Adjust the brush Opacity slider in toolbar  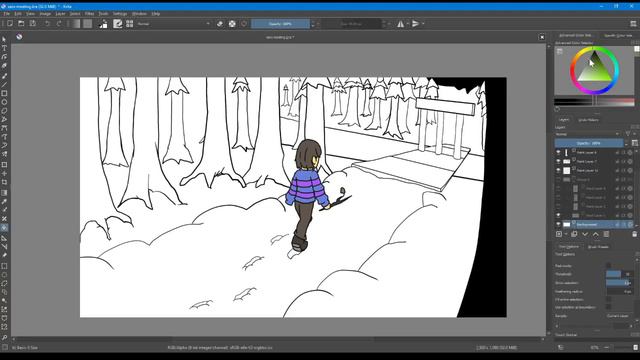(x=280, y=24)
